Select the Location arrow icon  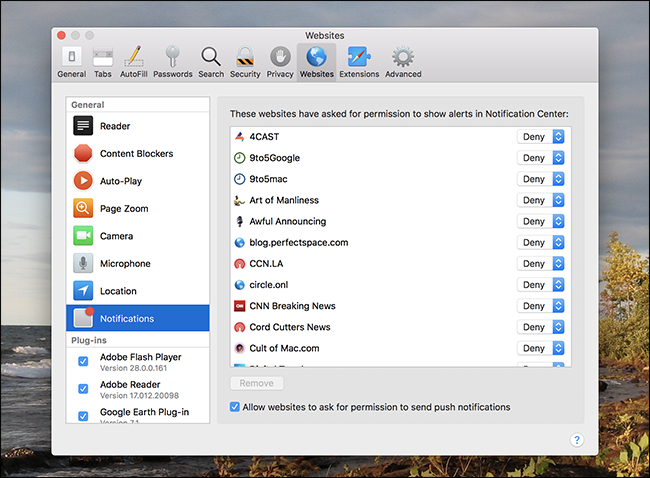coord(83,291)
